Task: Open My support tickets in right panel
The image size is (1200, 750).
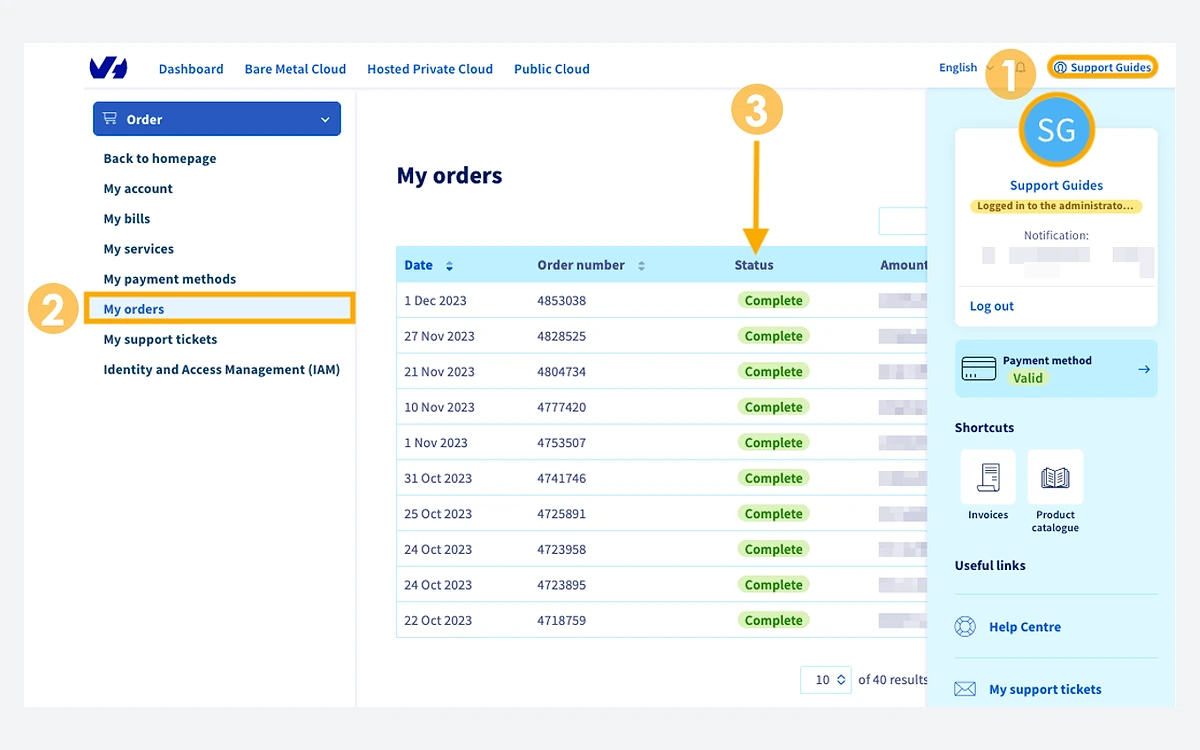Action: pyautogui.click(x=1045, y=689)
